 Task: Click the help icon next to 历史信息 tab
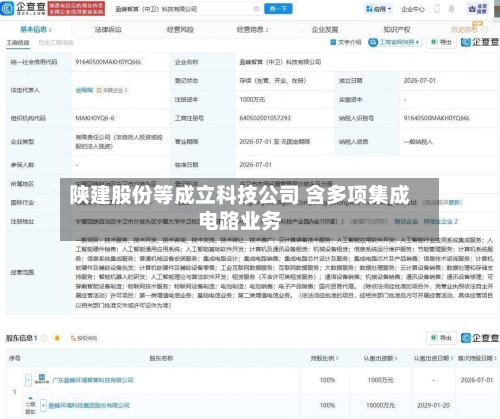[485, 30]
